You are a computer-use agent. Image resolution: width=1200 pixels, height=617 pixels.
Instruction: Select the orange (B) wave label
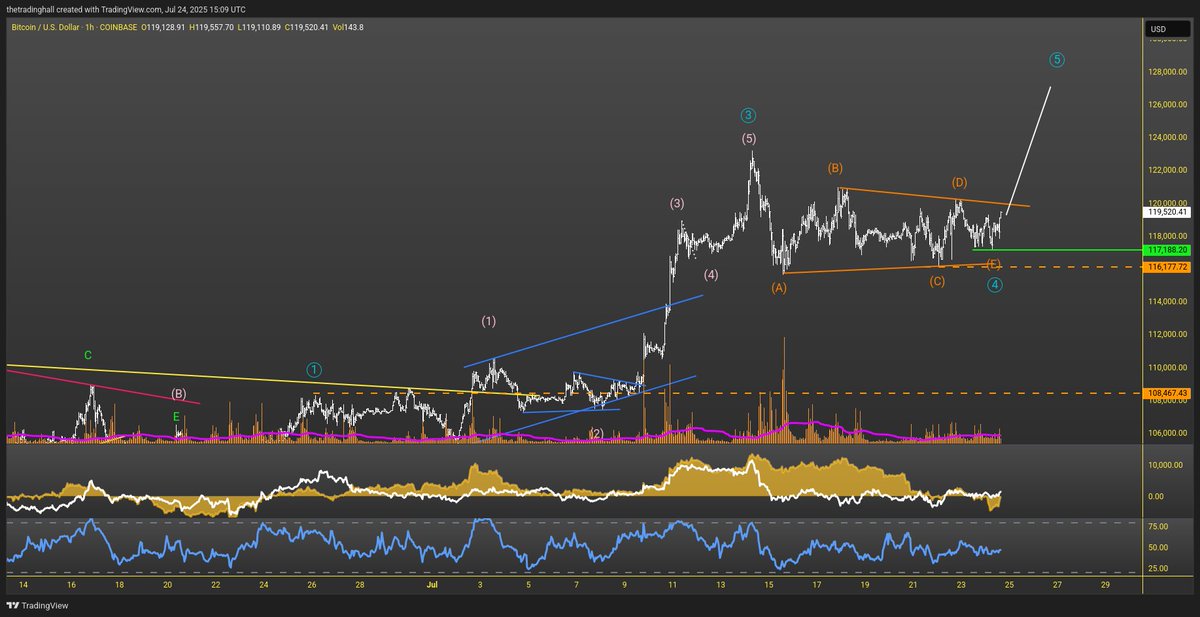(835, 168)
